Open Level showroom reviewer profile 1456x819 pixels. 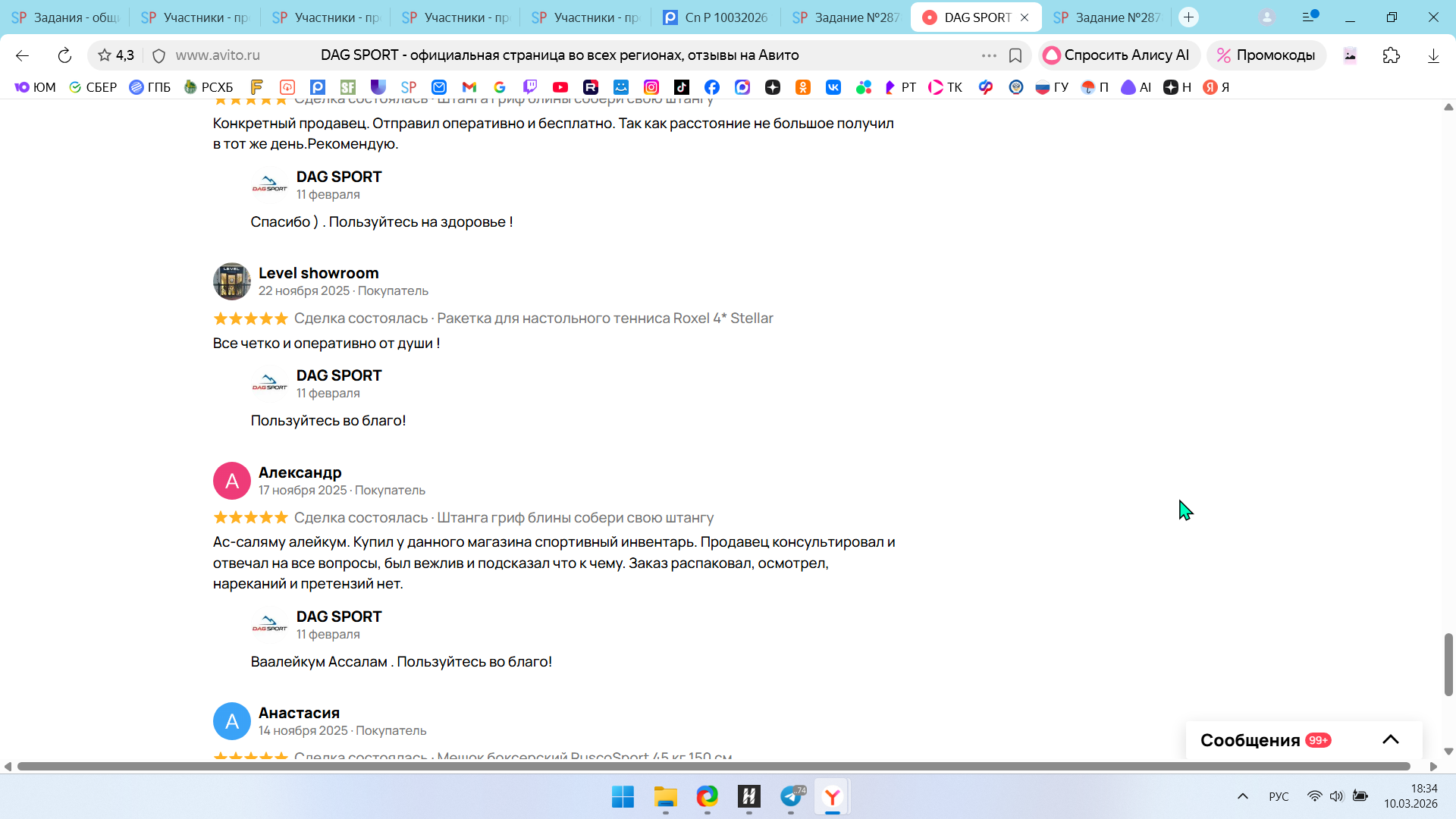tap(318, 273)
